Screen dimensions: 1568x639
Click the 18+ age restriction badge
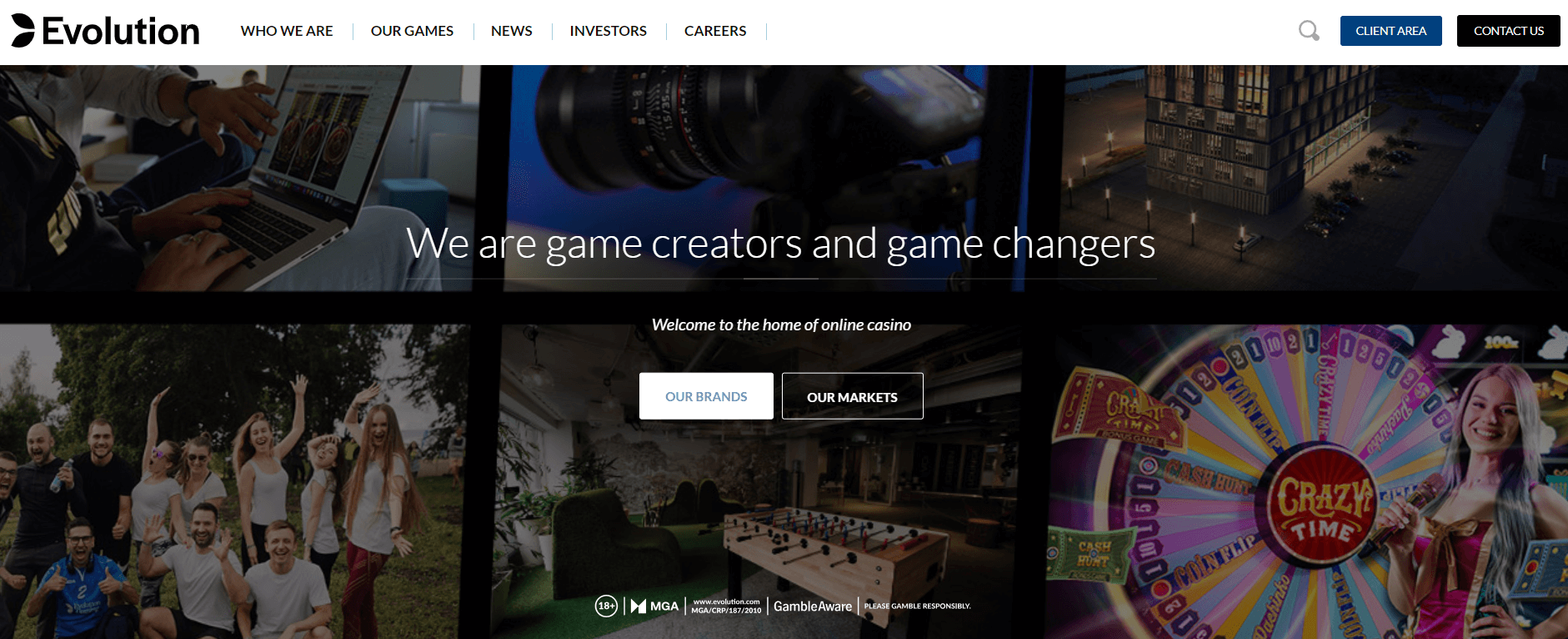point(606,606)
